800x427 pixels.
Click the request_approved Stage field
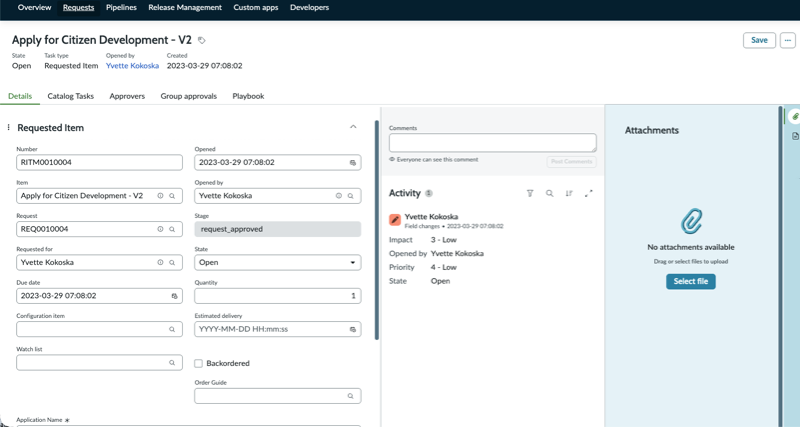(278, 229)
